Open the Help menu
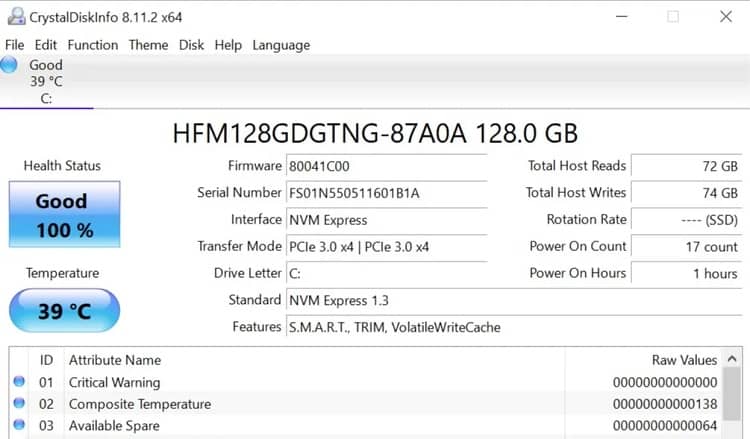This screenshot has width=750, height=439. (x=228, y=45)
